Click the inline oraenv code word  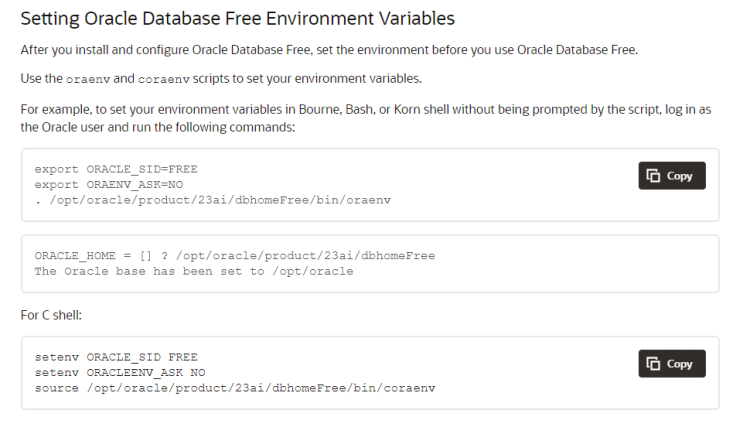tap(88, 78)
